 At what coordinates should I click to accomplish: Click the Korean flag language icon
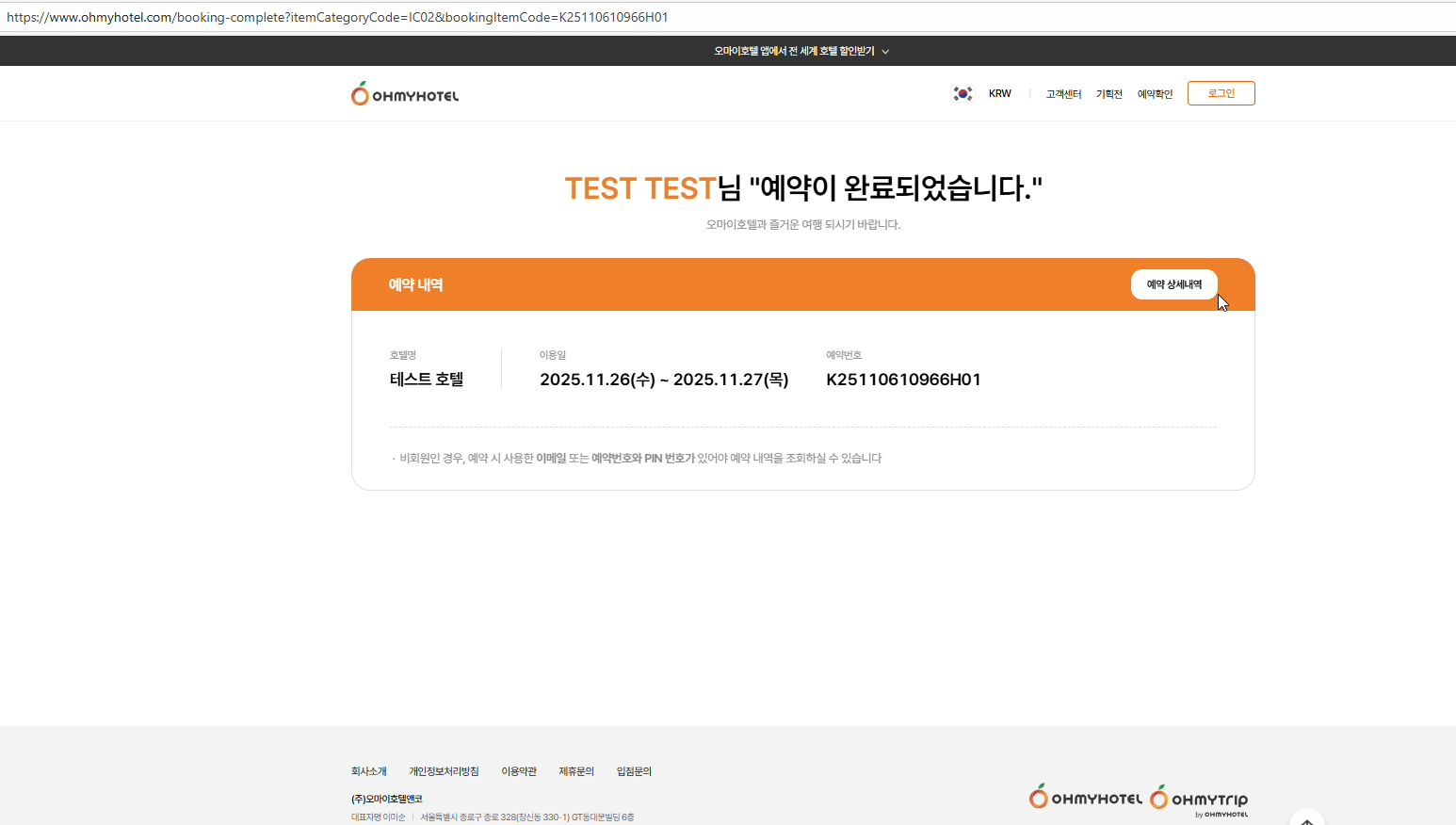coord(963,94)
